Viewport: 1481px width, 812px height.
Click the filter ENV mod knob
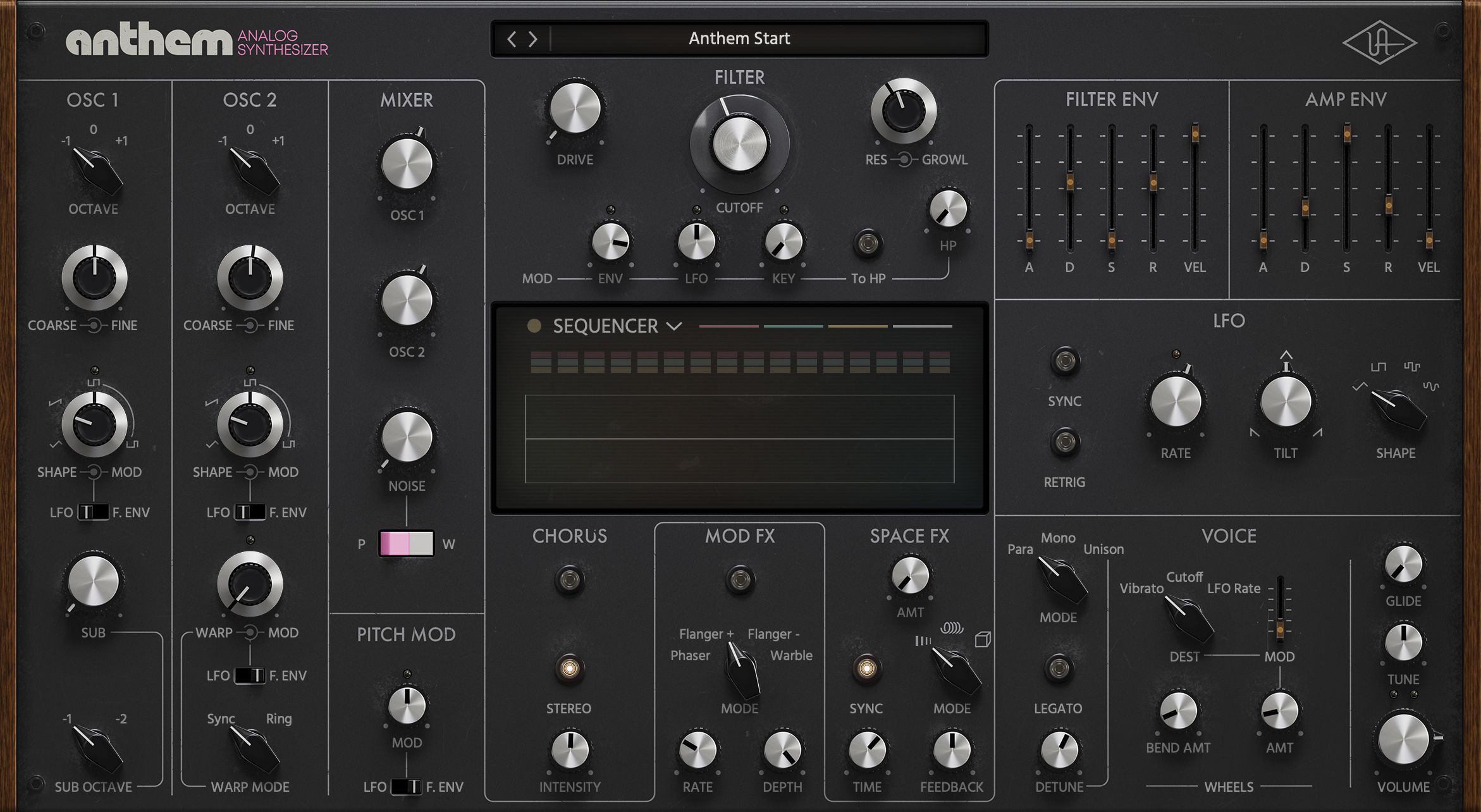pyautogui.click(x=610, y=242)
